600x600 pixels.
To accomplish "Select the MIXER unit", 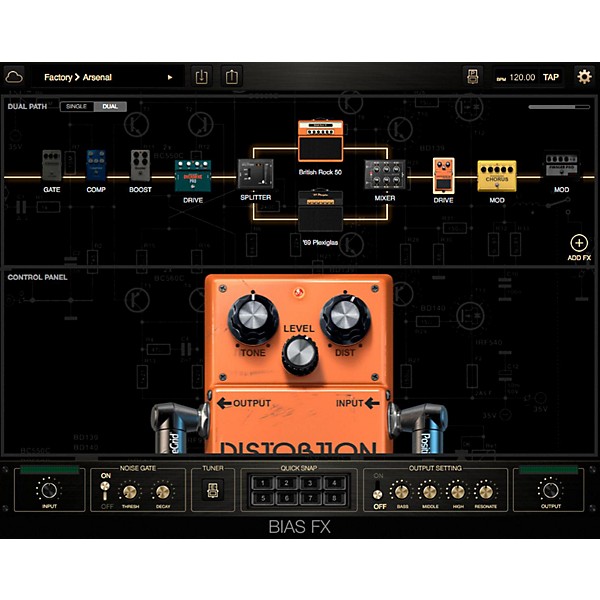I will point(385,175).
